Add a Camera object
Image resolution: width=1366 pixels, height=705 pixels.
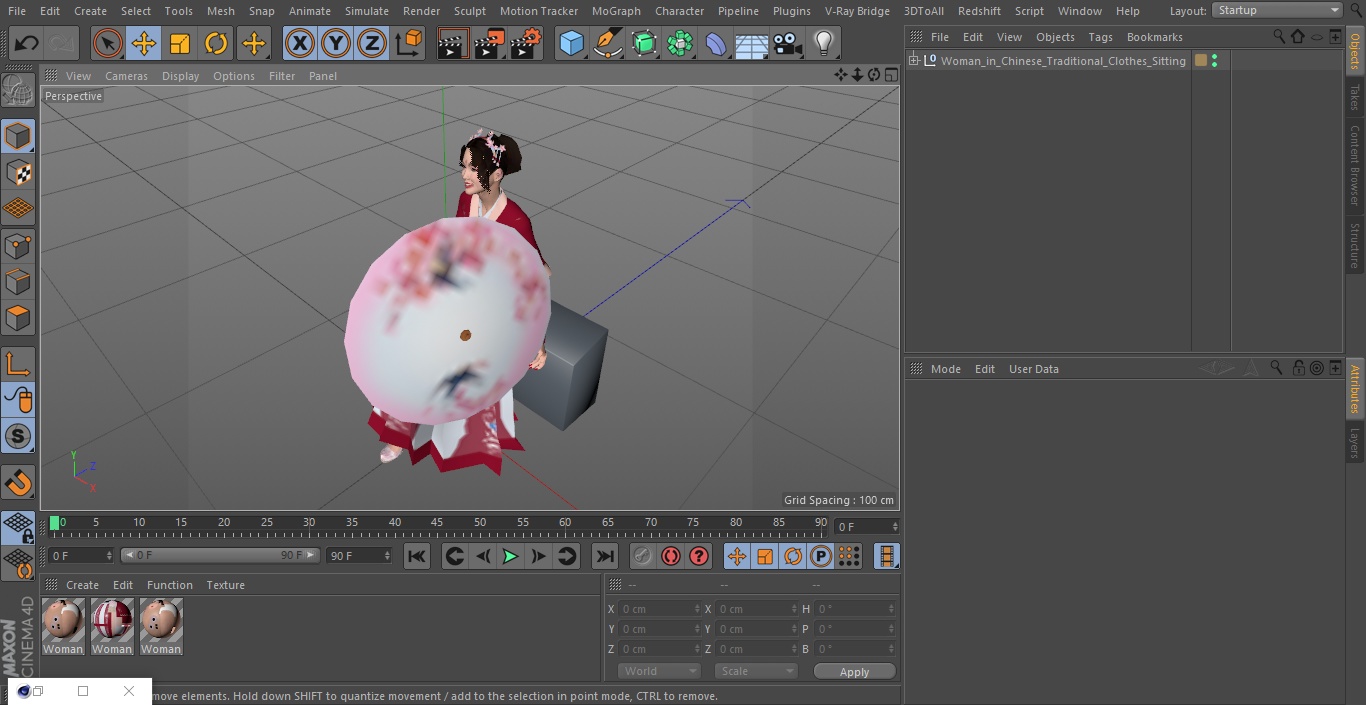pyautogui.click(x=788, y=43)
